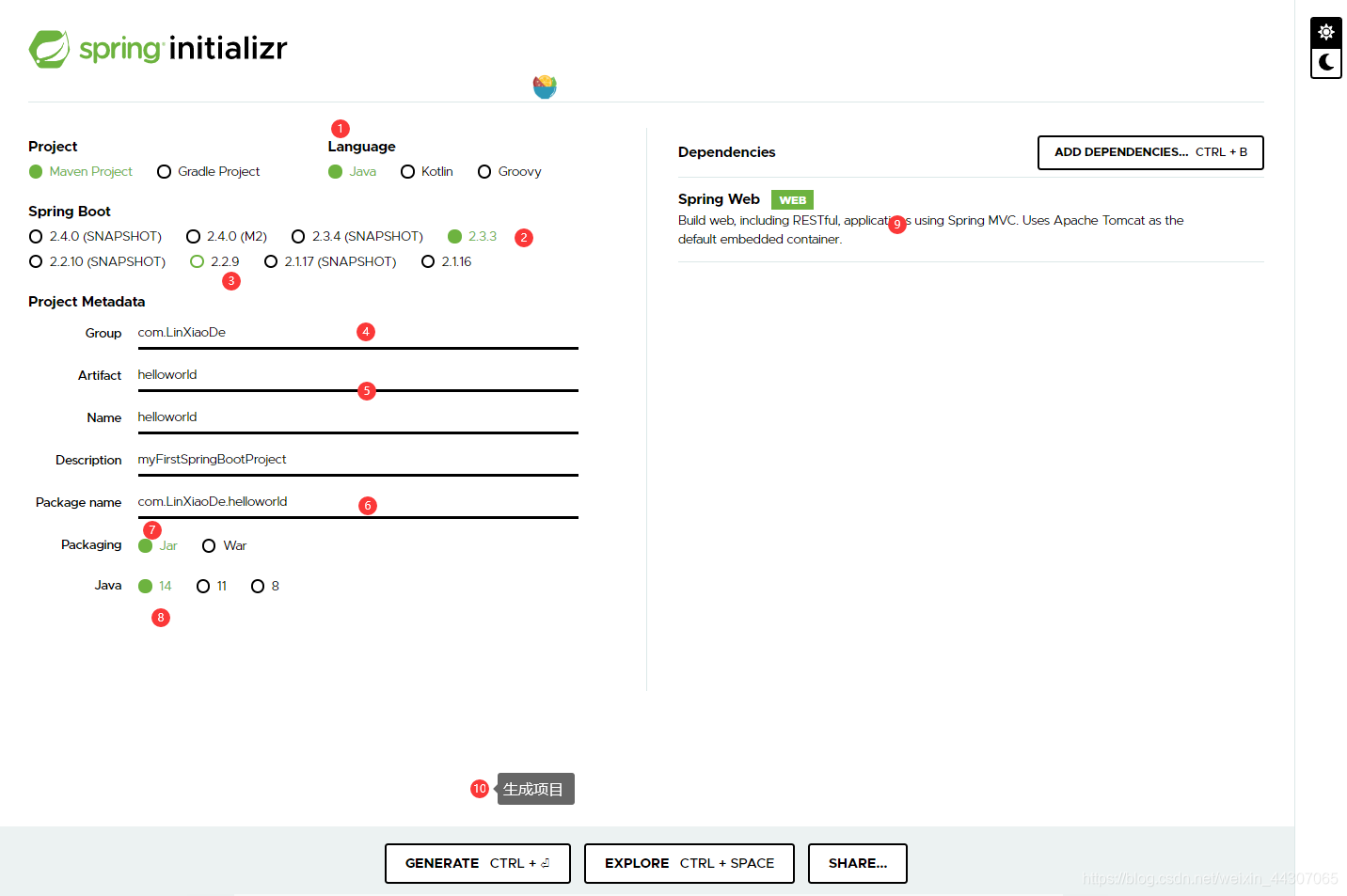Select Spring Boot 2.2.10 (SNAPSHOT)
The height and width of the screenshot is (896, 1347).
coord(98,261)
